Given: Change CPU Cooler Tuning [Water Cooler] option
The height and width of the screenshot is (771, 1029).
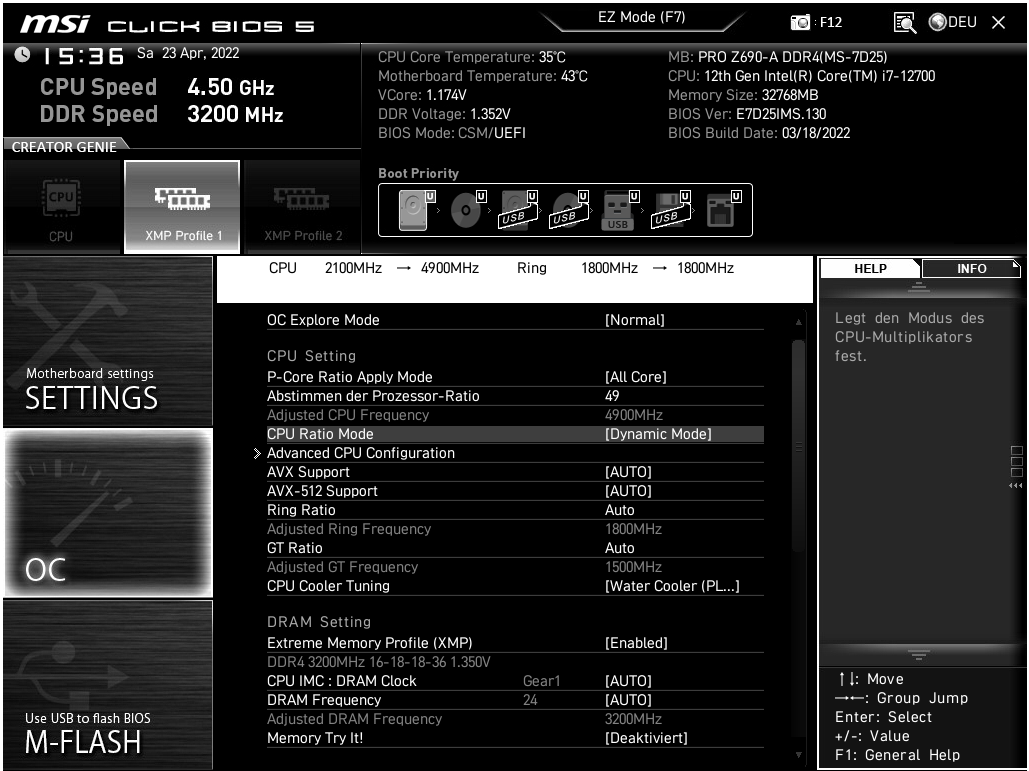Looking at the screenshot, I should (x=514, y=587).
